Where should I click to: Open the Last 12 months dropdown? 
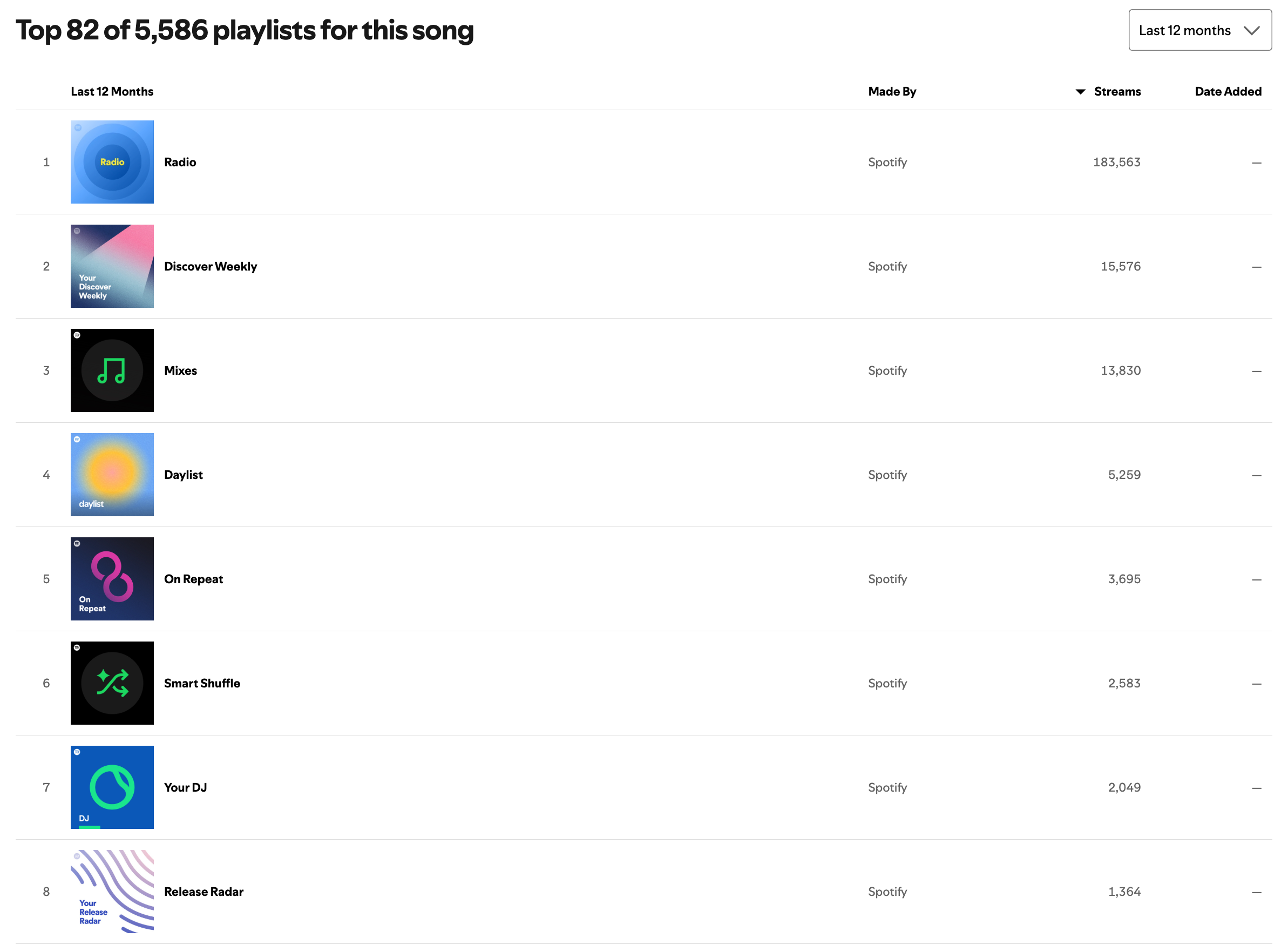point(1199,30)
